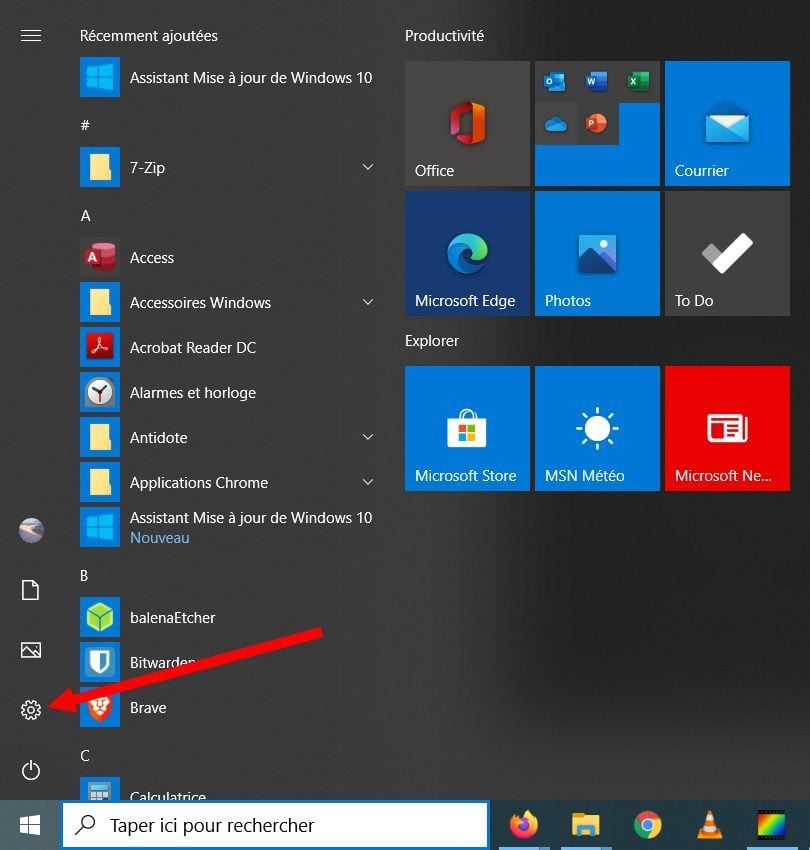Image resolution: width=810 pixels, height=850 pixels.
Task: Open the rainbow film-strip app on taskbar
Action: 772,825
